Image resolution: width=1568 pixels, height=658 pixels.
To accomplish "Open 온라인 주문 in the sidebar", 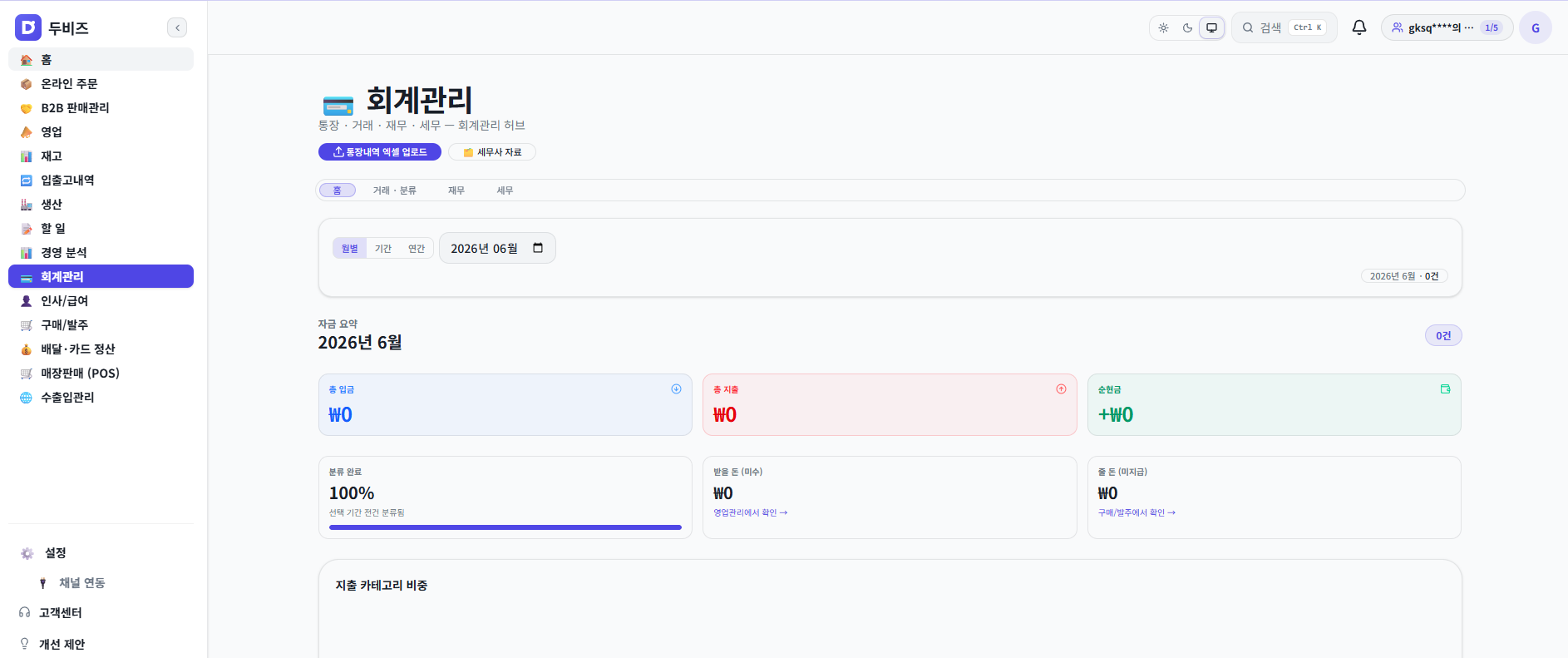I will click(x=101, y=83).
